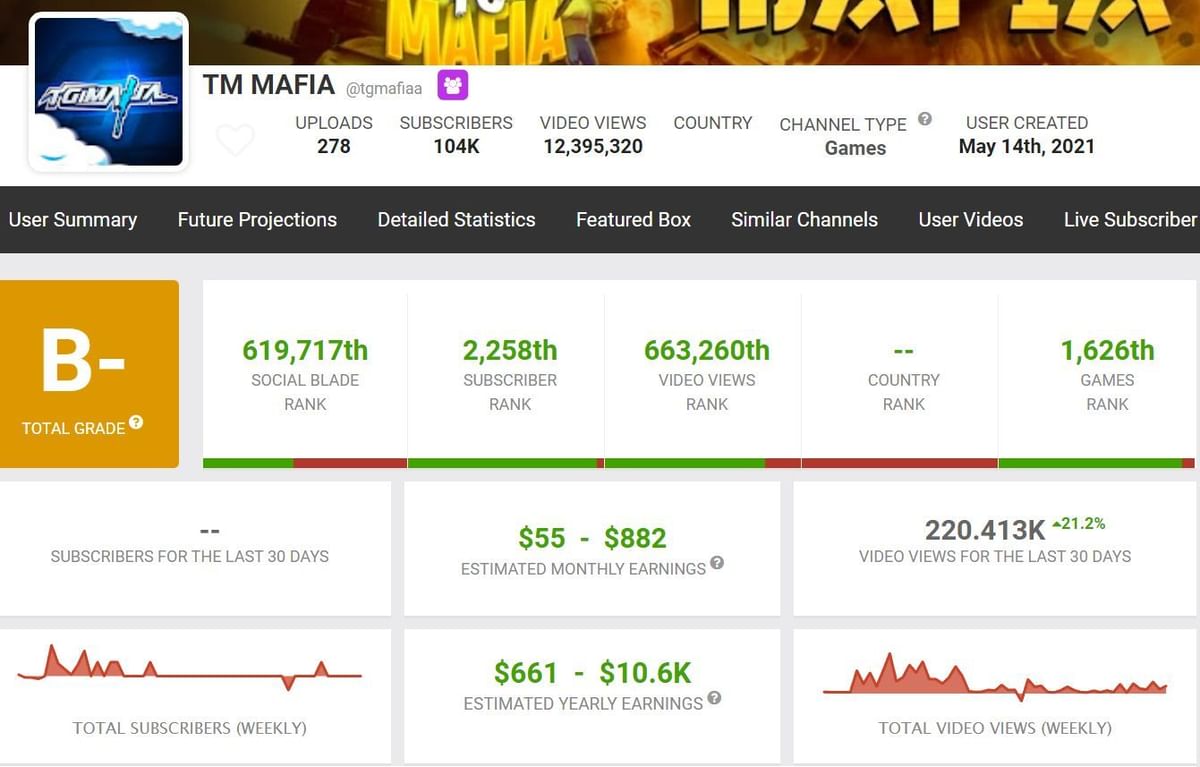The height and width of the screenshot is (767, 1200).
Task: Switch to the User Summary tab
Action: point(73,220)
